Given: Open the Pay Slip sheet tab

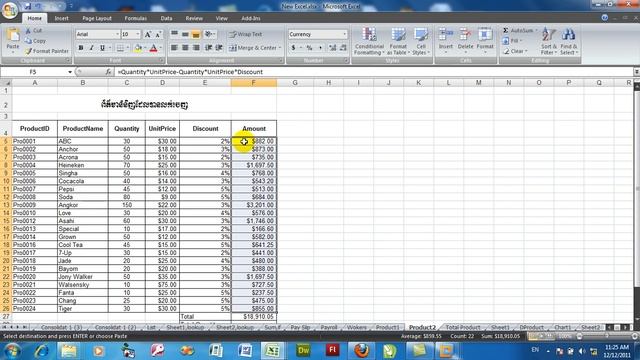Looking at the screenshot, I should 300,327.
